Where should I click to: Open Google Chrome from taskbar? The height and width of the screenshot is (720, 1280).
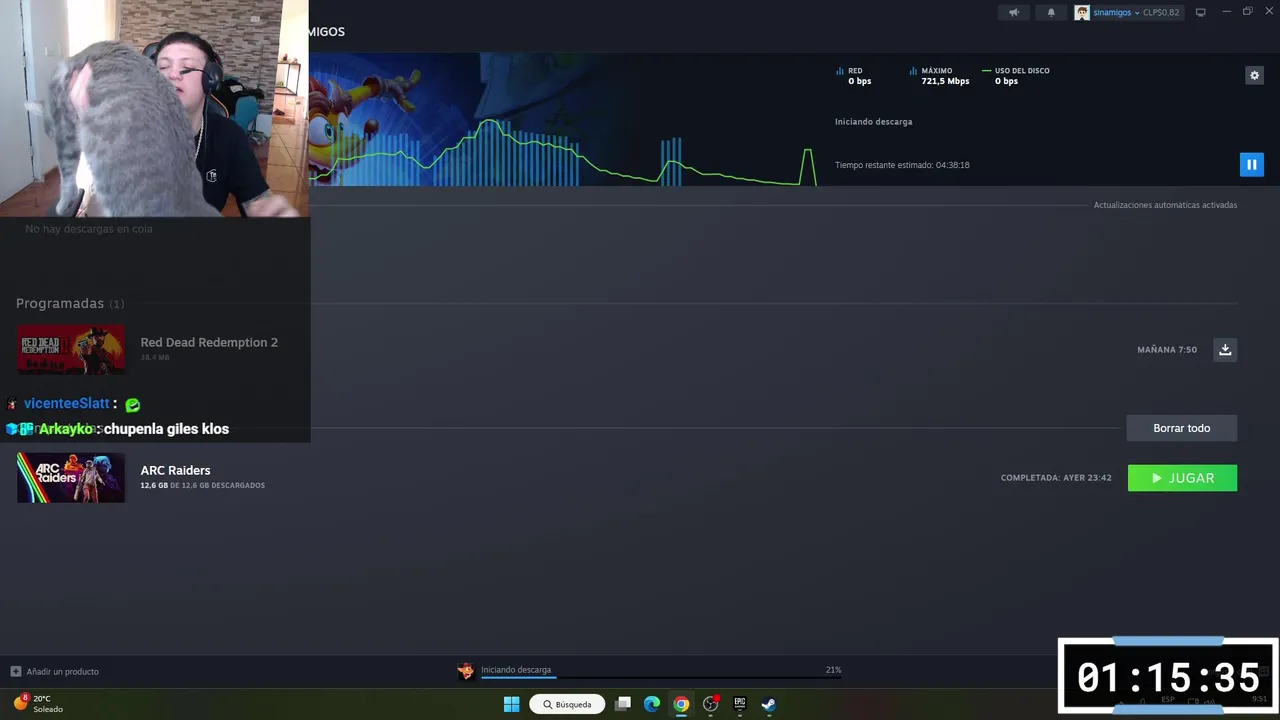(681, 704)
